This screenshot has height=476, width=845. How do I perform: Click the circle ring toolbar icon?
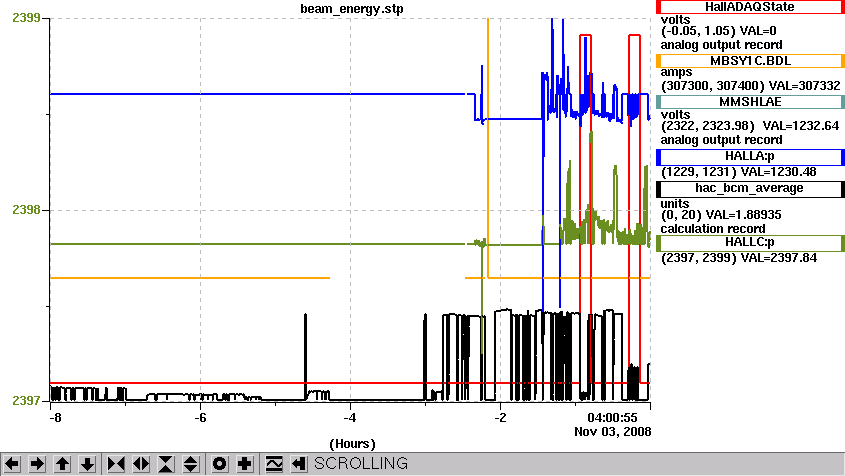[219, 464]
